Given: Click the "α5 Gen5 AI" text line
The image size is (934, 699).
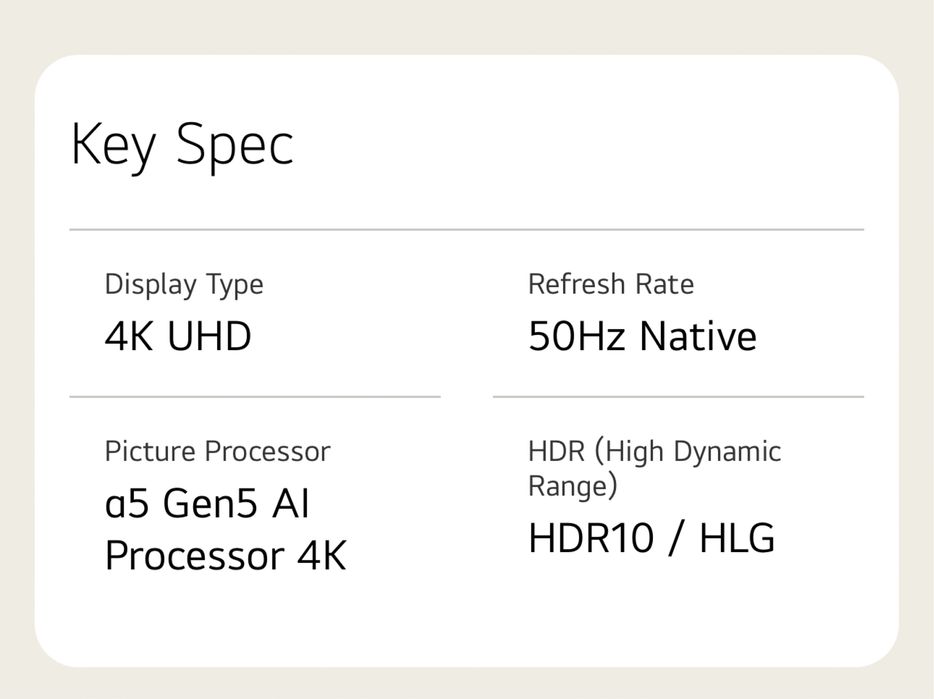Looking at the screenshot, I should (207, 503).
